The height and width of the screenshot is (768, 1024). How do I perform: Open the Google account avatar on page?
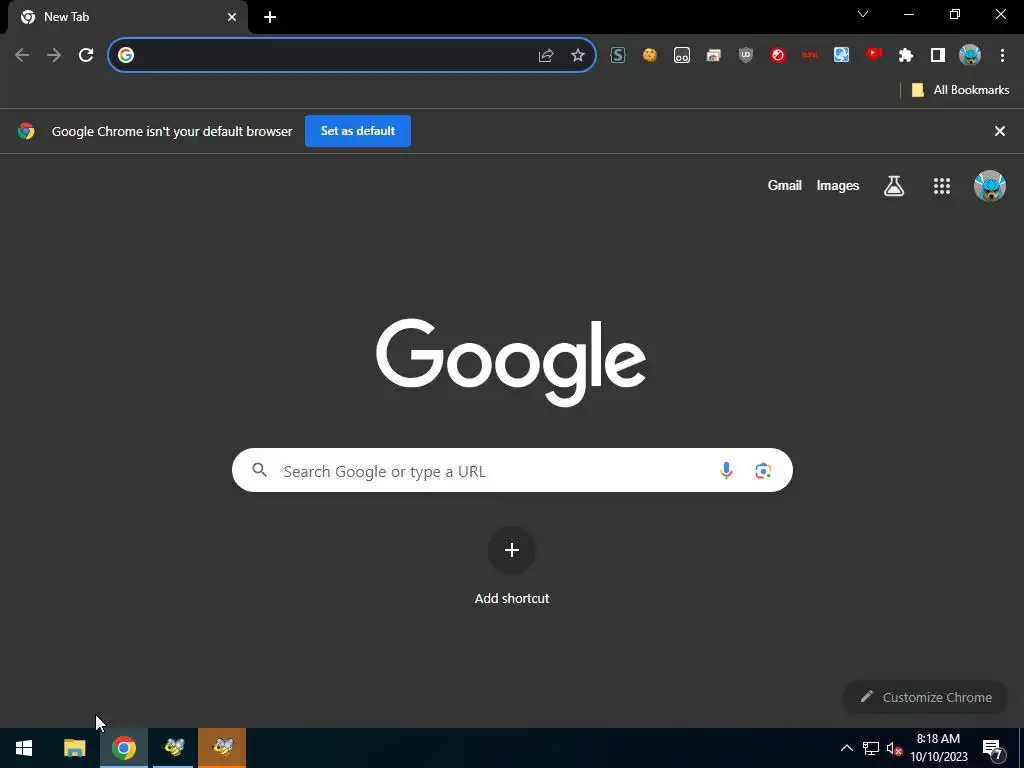click(x=989, y=186)
